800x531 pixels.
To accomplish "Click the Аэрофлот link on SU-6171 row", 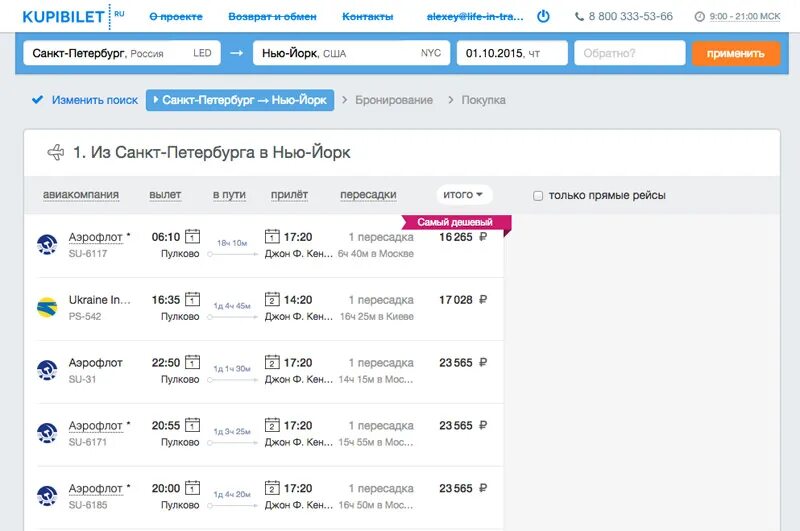I will [x=95, y=425].
